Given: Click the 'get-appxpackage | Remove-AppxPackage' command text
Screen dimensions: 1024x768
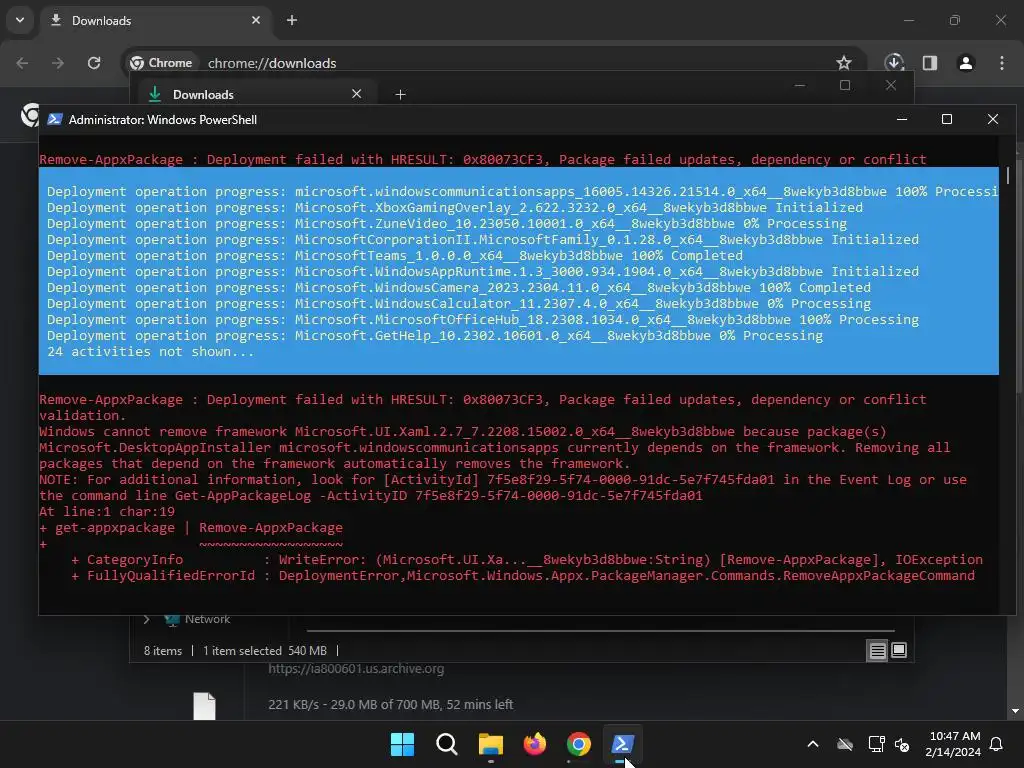Looking at the screenshot, I should 199,527.
